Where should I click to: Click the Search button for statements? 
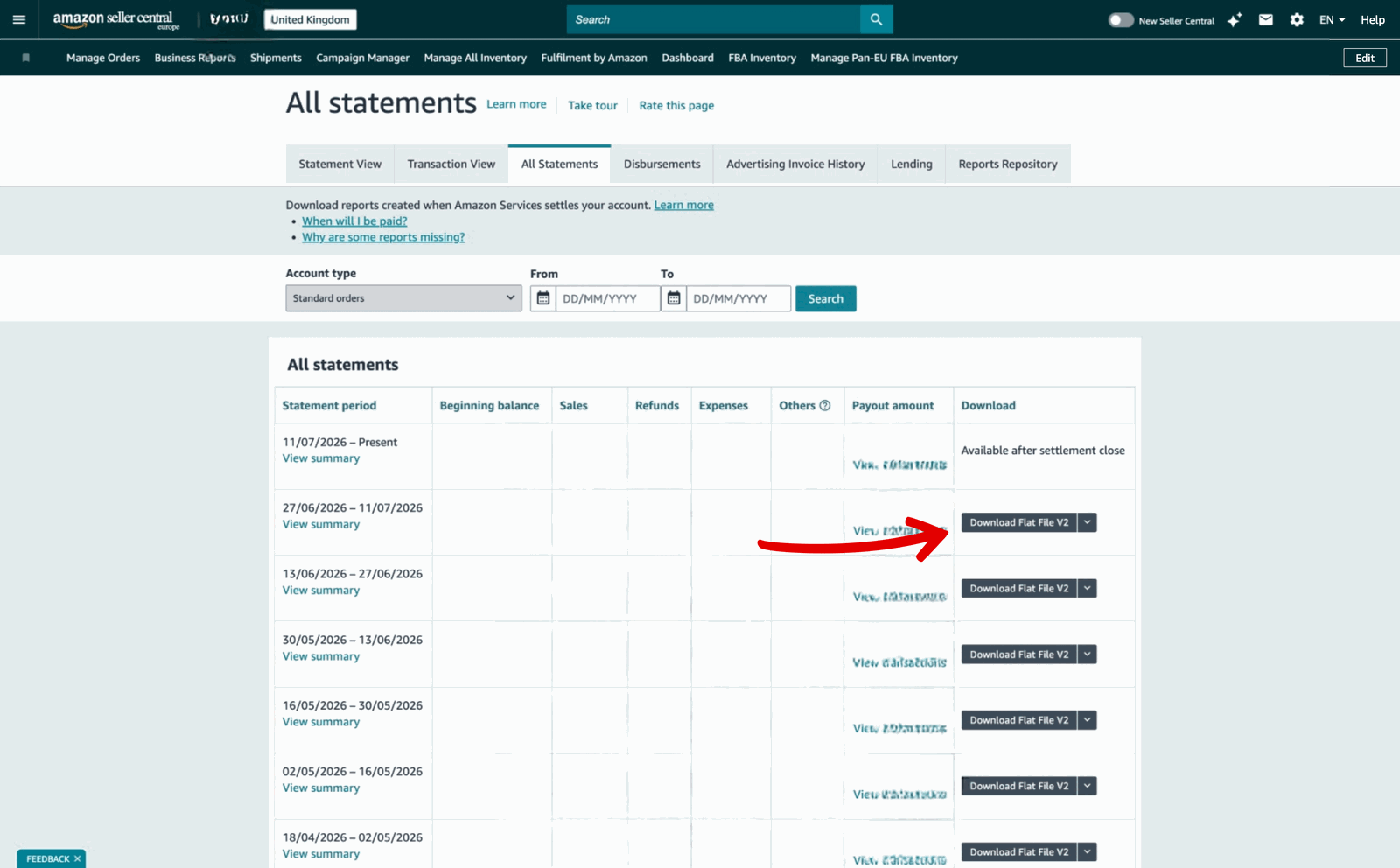[825, 298]
